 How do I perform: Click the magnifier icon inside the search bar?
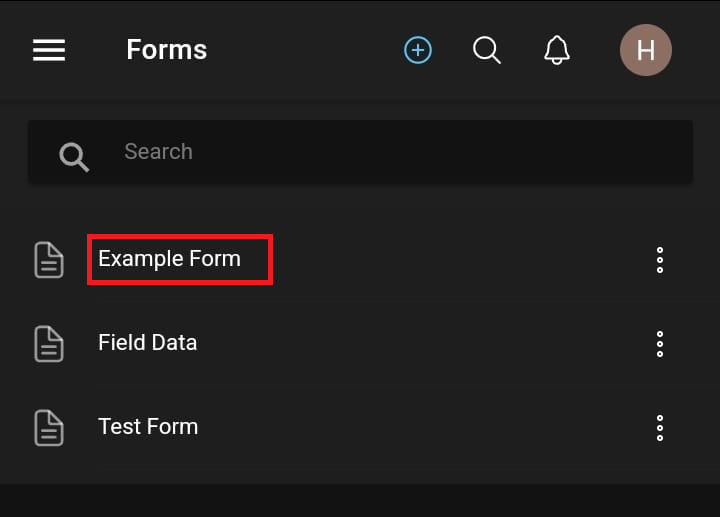click(74, 156)
